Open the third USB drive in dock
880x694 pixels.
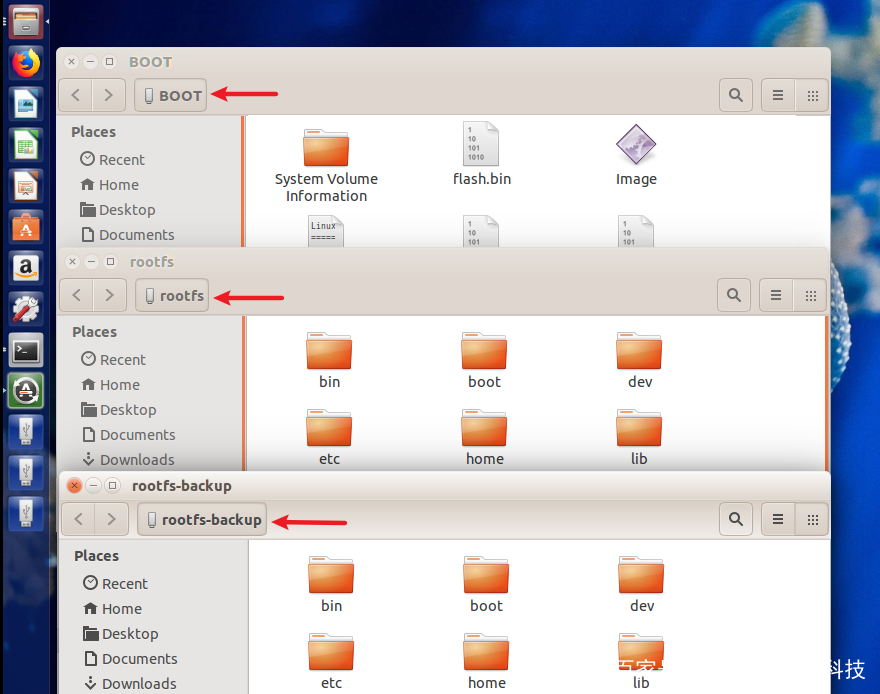click(x=26, y=513)
